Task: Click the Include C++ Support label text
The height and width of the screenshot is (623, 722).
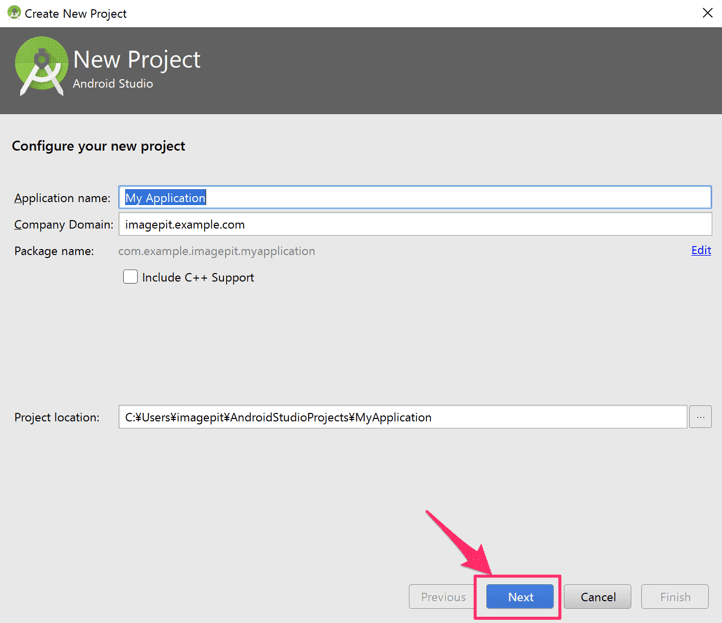Action: click(198, 278)
